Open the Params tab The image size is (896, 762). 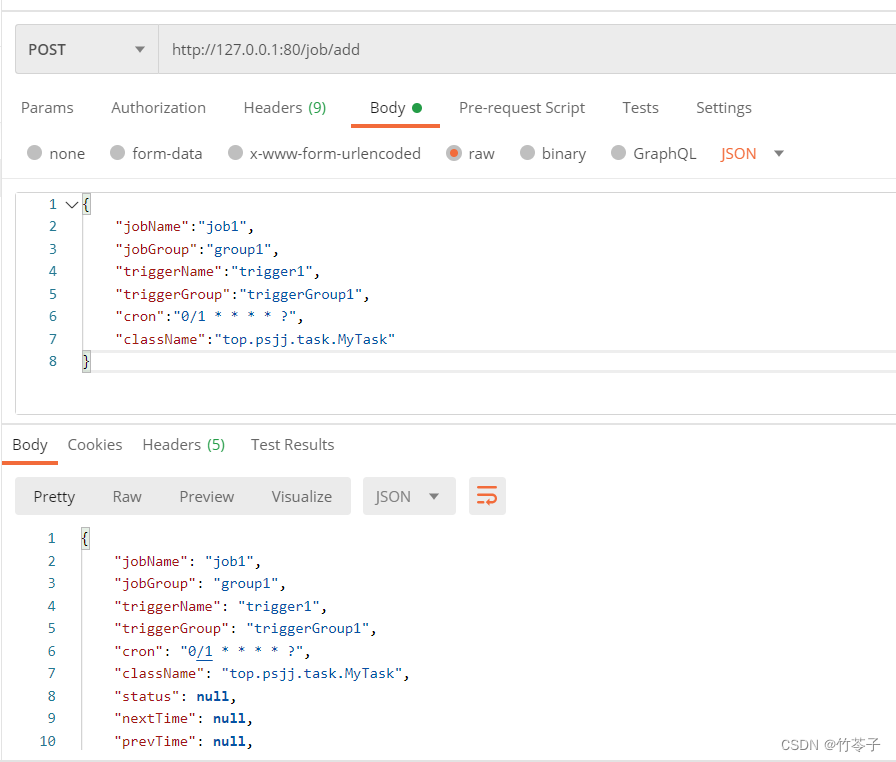[47, 108]
